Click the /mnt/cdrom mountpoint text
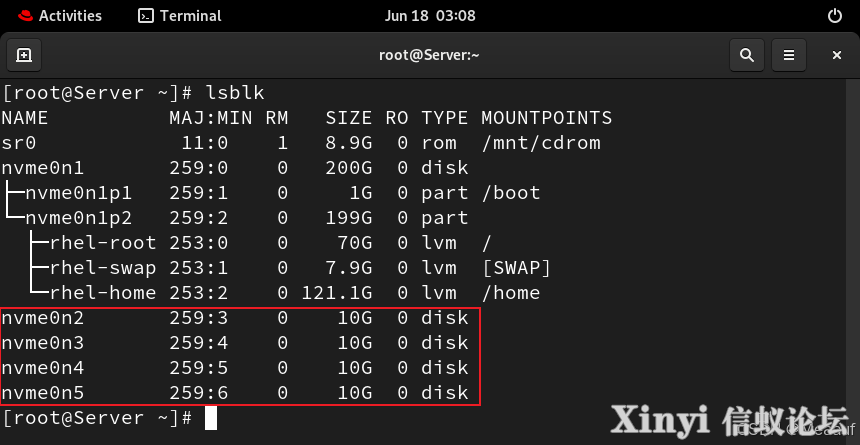The height and width of the screenshot is (445, 860). click(541, 143)
